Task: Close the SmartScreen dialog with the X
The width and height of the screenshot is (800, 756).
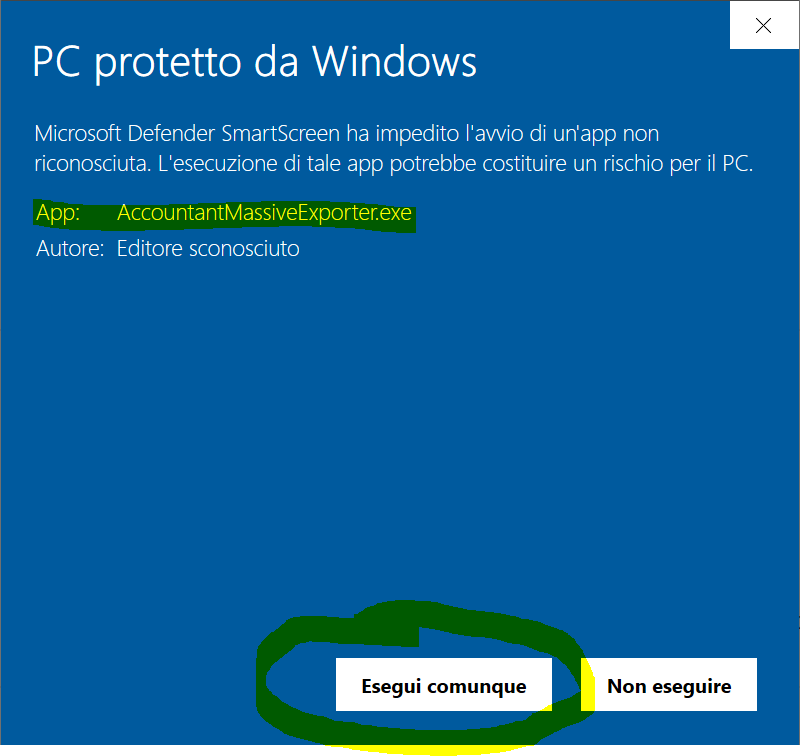Action: coord(764,25)
